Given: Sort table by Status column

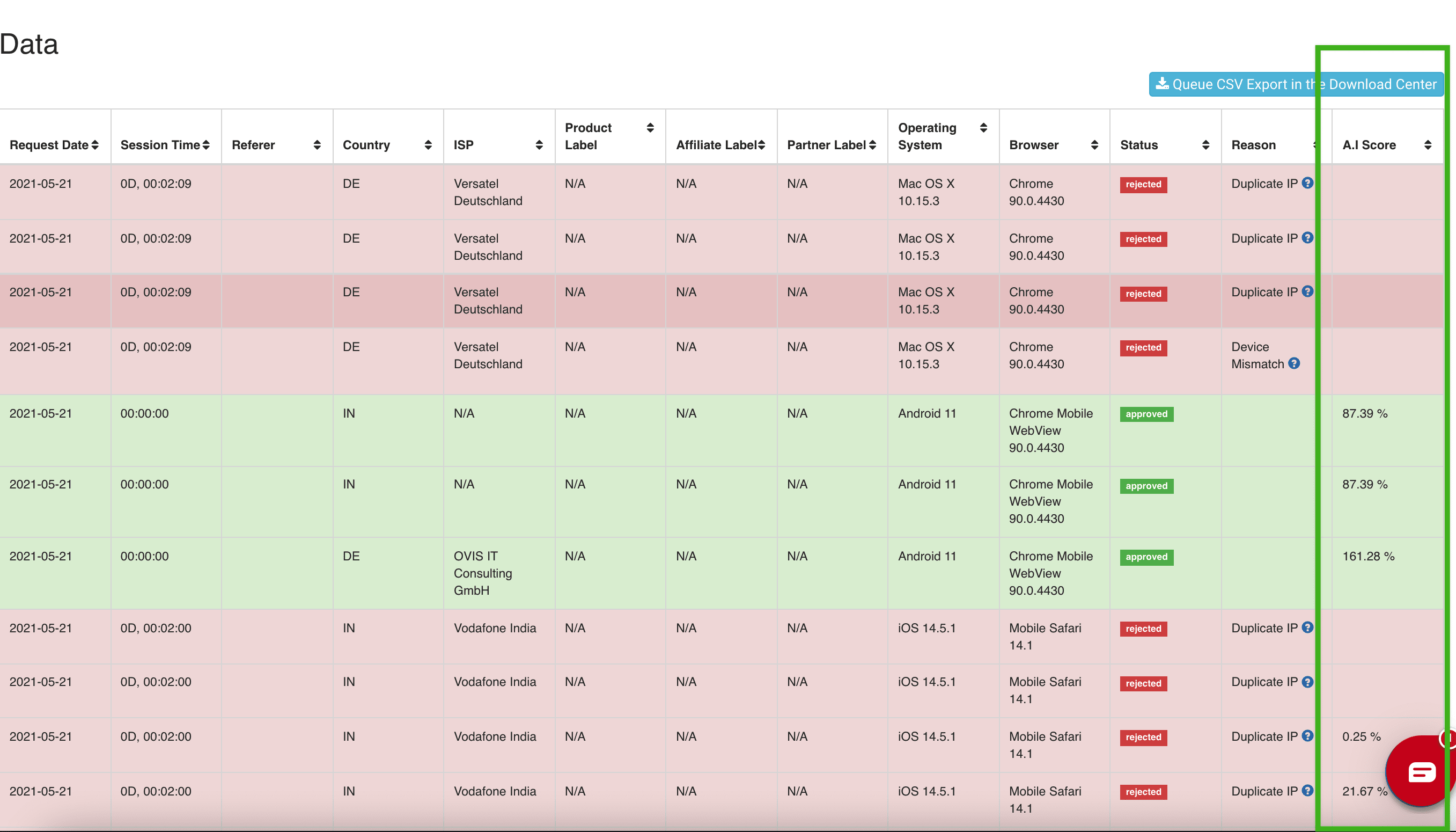Looking at the screenshot, I should click(x=1205, y=145).
